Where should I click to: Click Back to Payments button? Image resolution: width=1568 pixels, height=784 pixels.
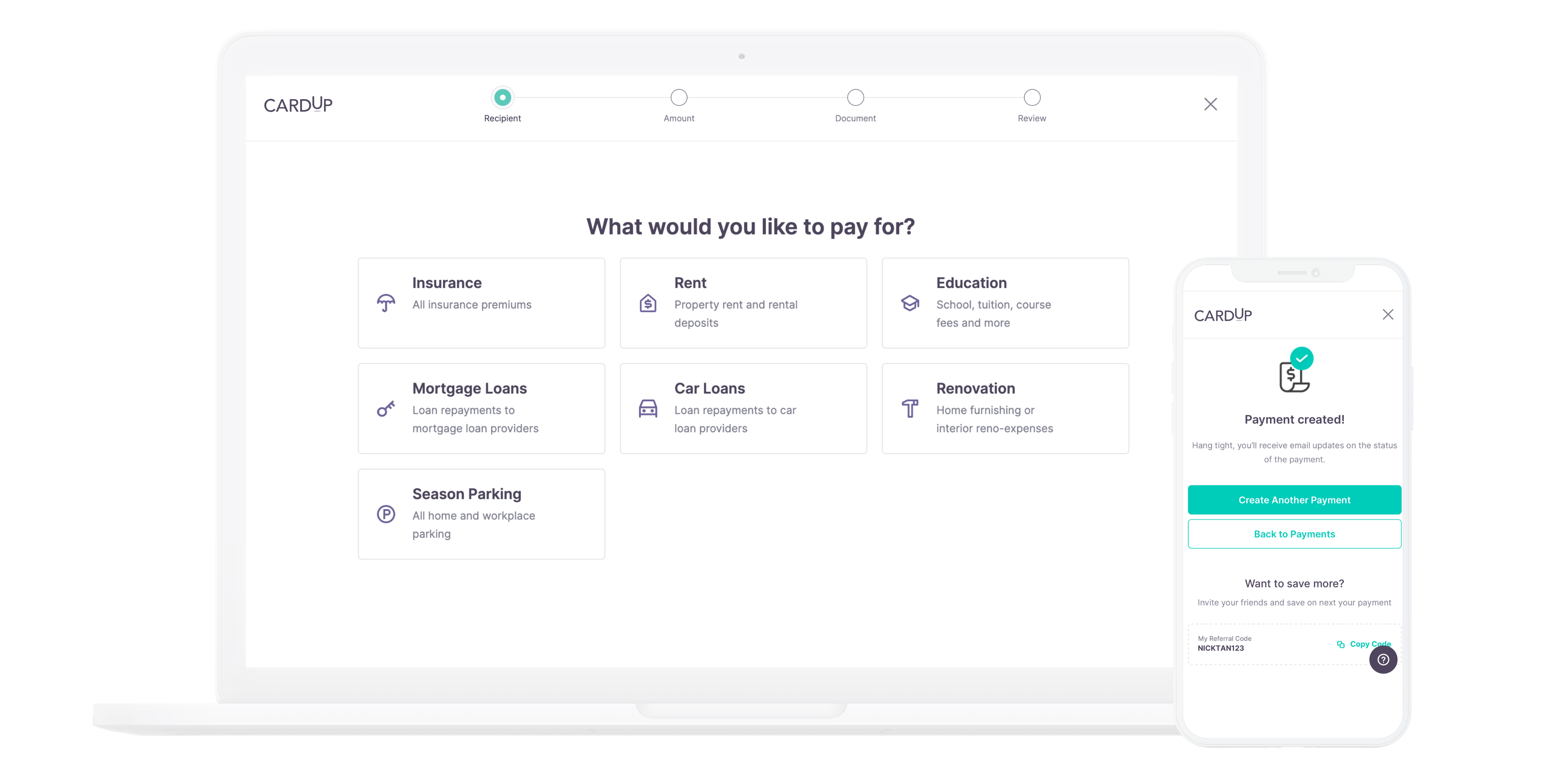coord(1294,534)
